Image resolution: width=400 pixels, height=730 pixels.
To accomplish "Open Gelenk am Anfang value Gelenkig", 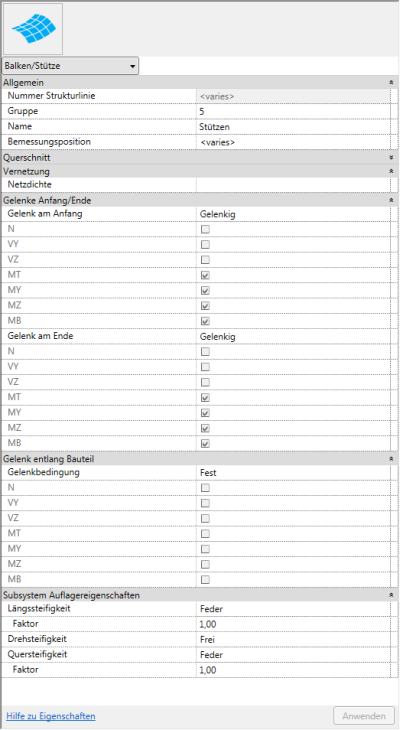I will (x=293, y=214).
